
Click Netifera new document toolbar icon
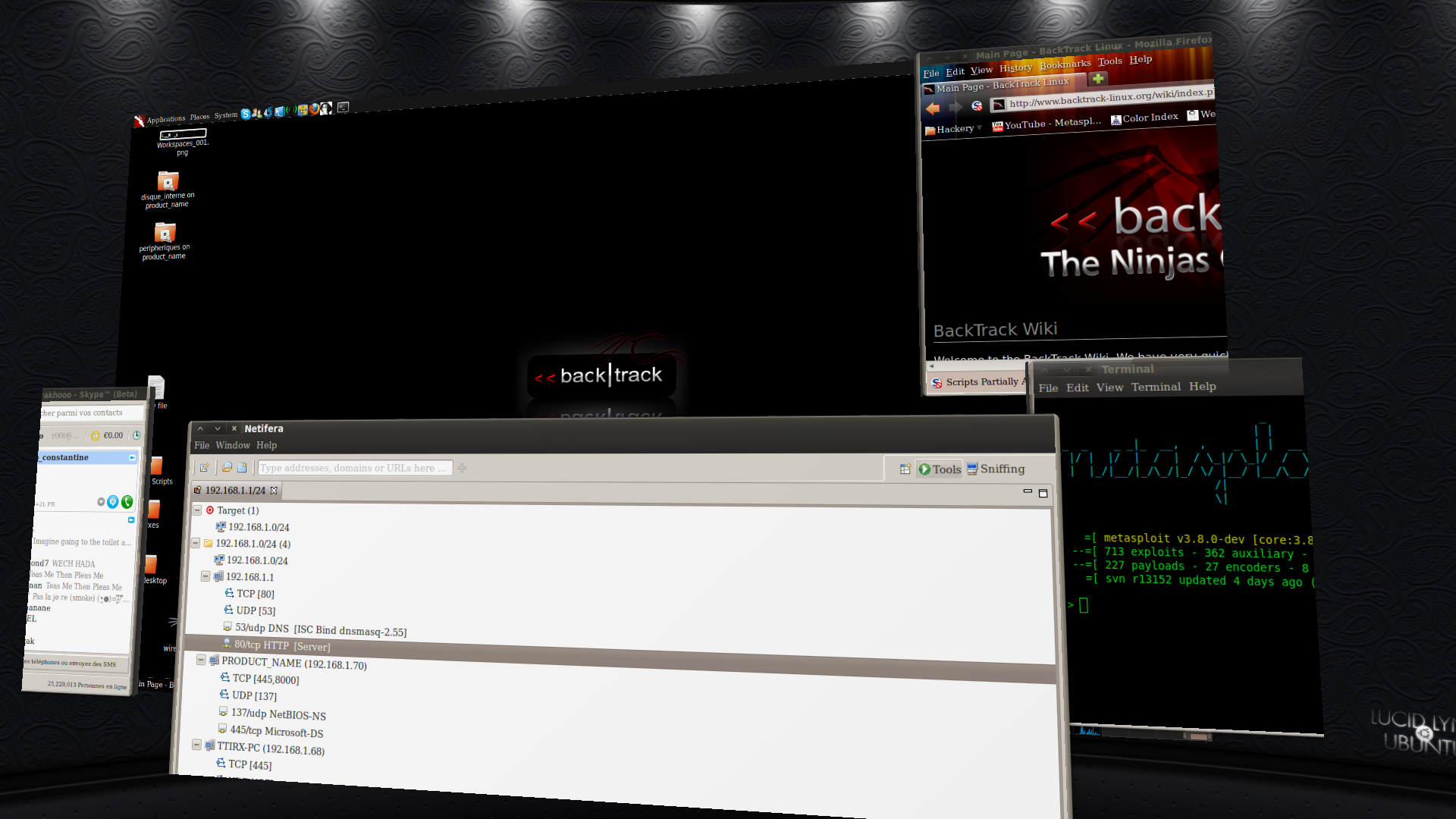242,468
